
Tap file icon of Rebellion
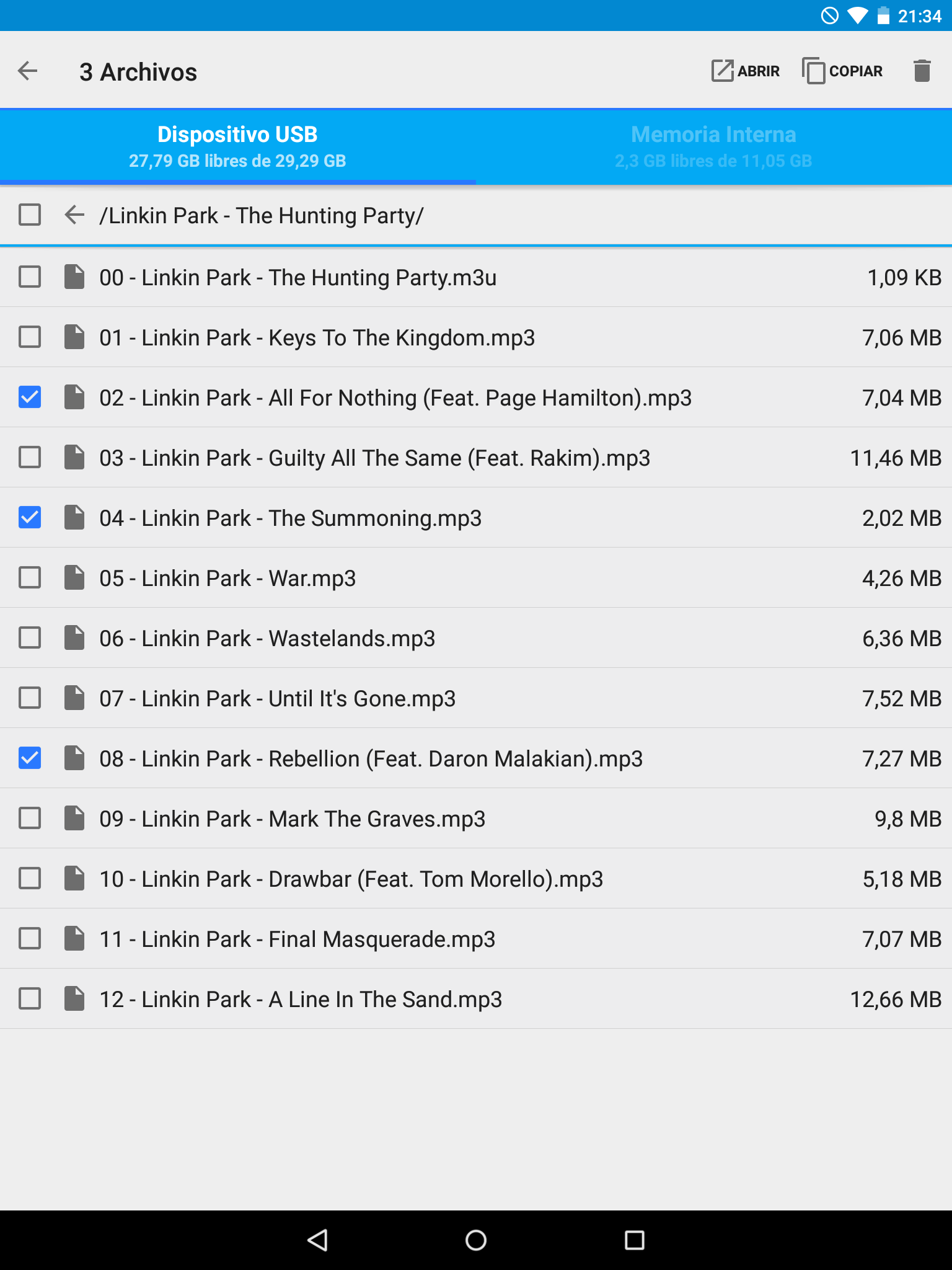(74, 758)
